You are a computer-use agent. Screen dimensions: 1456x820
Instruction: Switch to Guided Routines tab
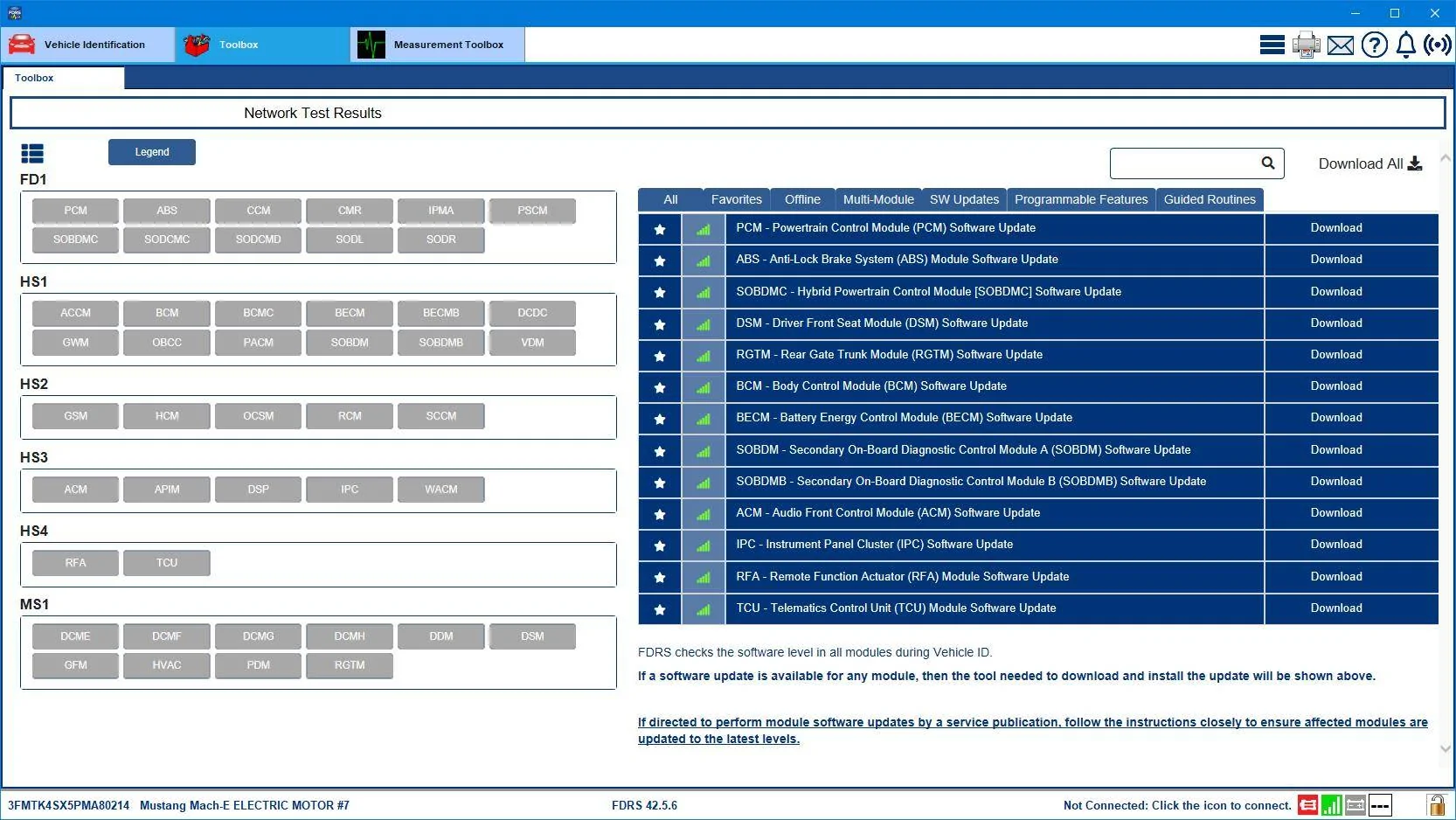1210,199
